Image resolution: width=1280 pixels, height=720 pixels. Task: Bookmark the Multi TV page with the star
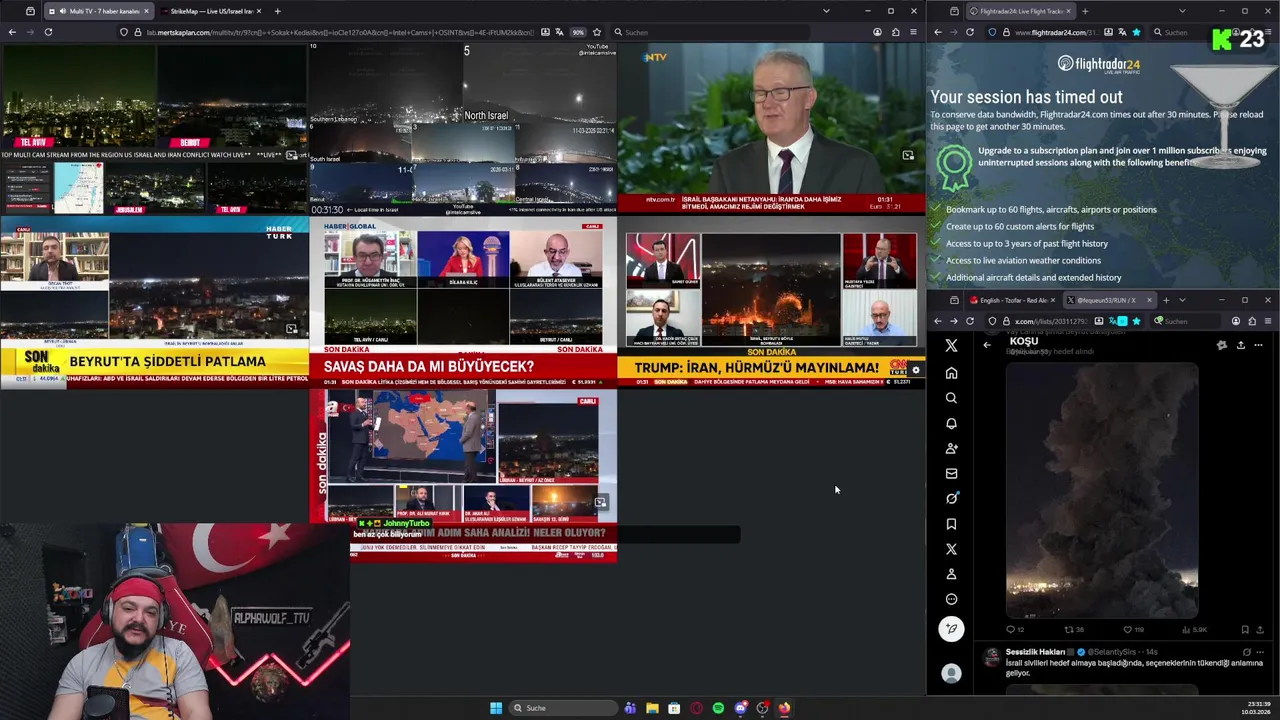[597, 32]
